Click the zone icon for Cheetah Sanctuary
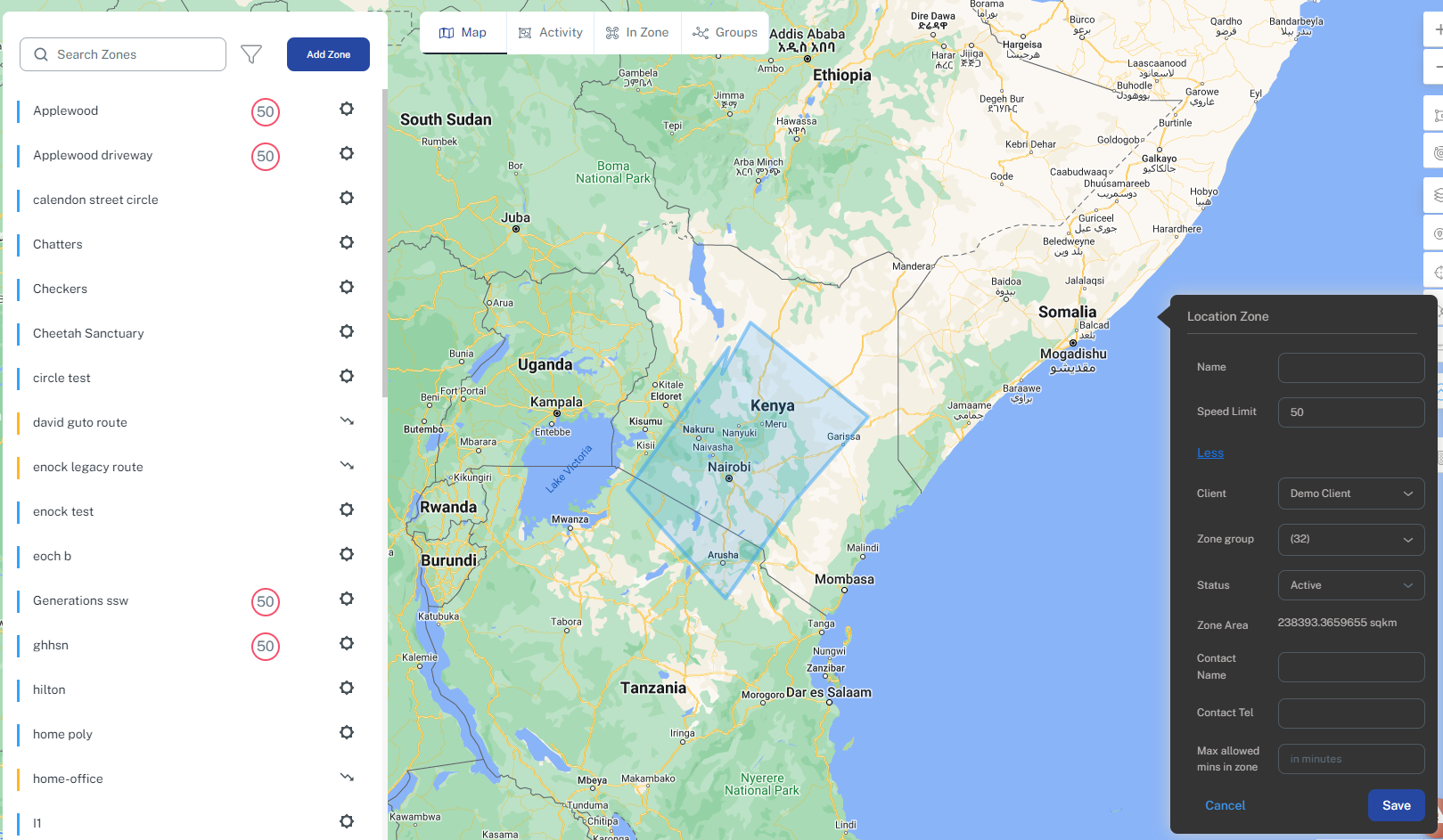This screenshot has height=840, width=1443. pos(347,331)
